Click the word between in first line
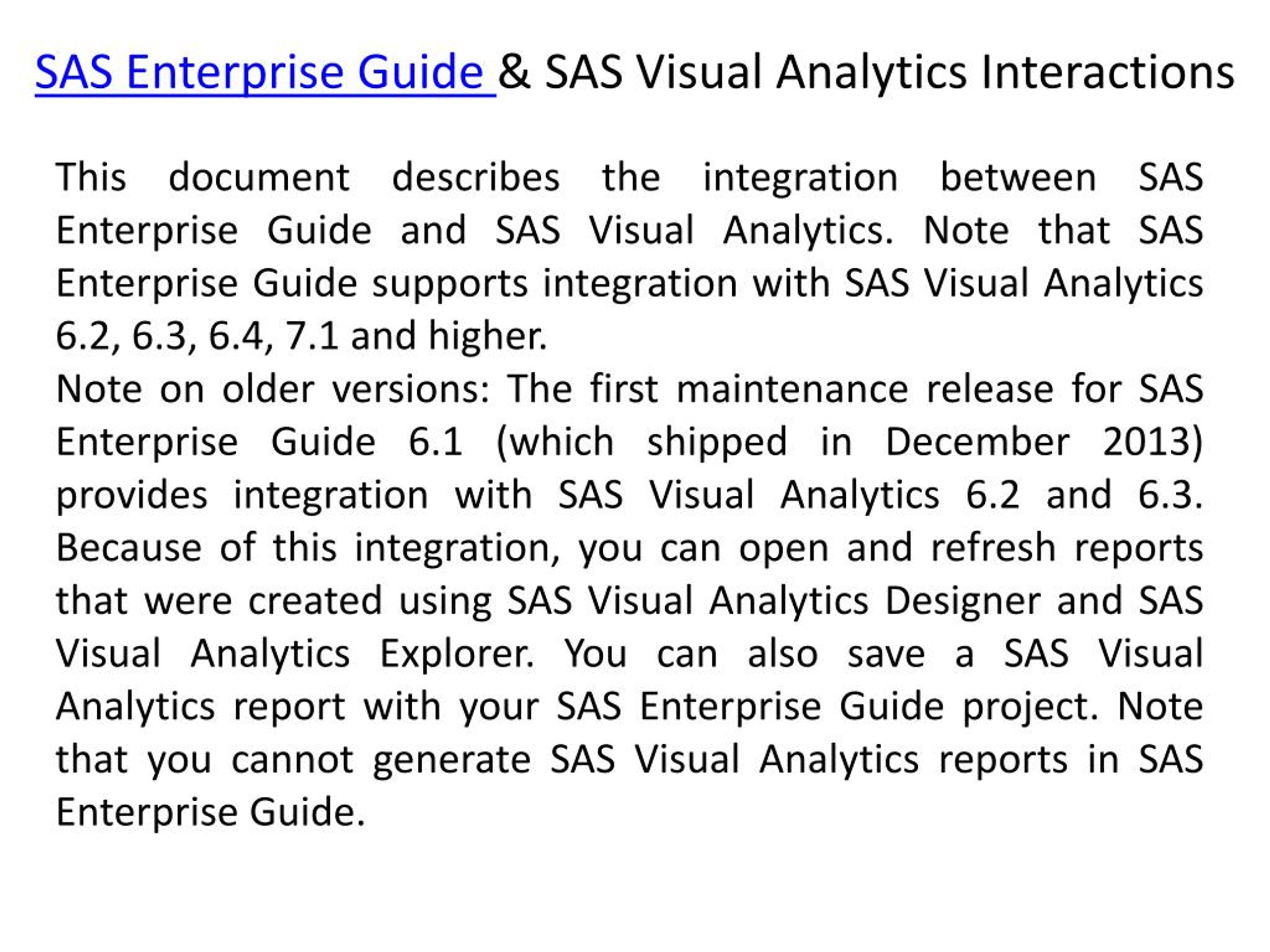 pos(1018,177)
